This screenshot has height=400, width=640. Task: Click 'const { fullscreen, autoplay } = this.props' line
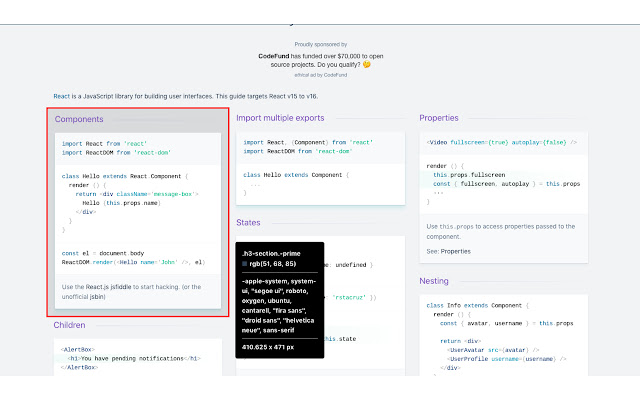tap(507, 184)
